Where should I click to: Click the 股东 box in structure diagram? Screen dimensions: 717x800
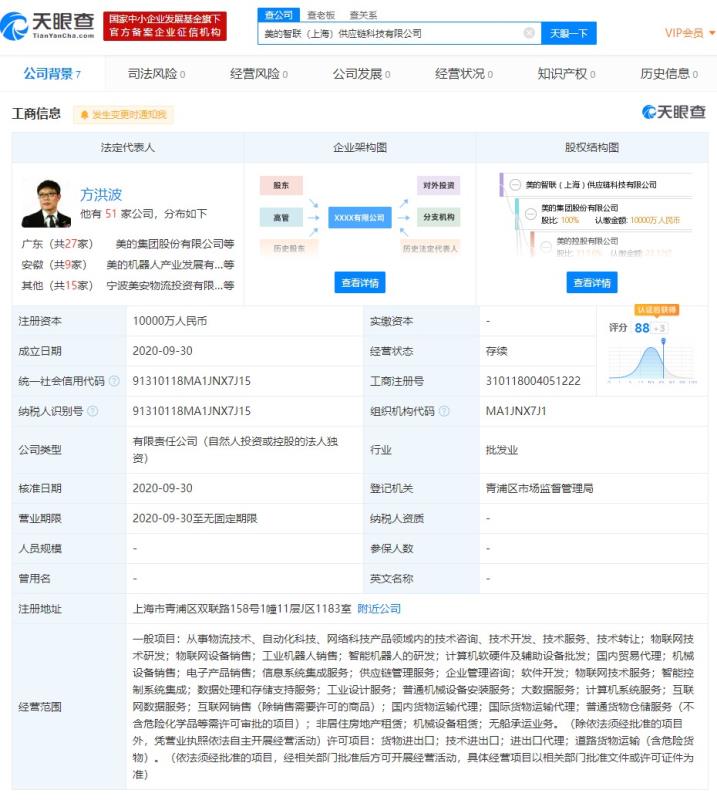pos(281,186)
